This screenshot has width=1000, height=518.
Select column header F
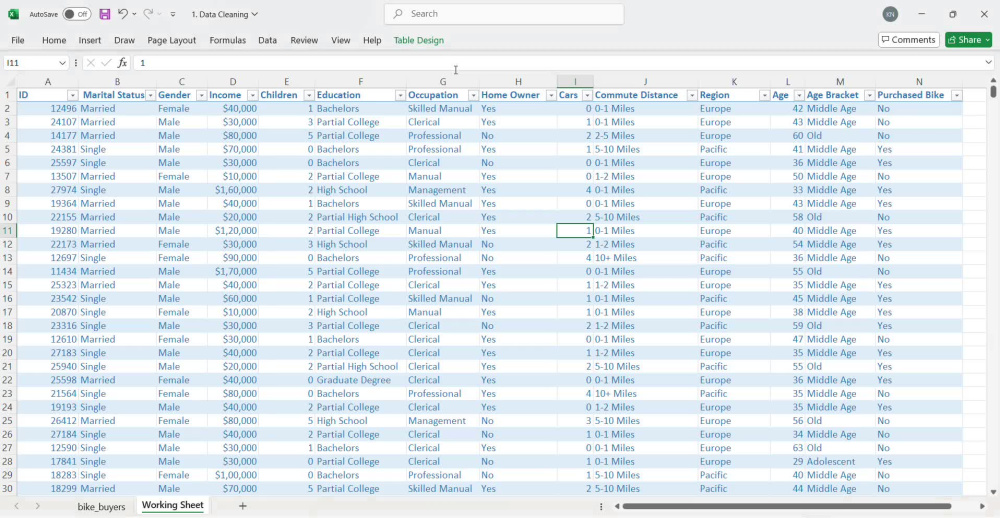360,82
